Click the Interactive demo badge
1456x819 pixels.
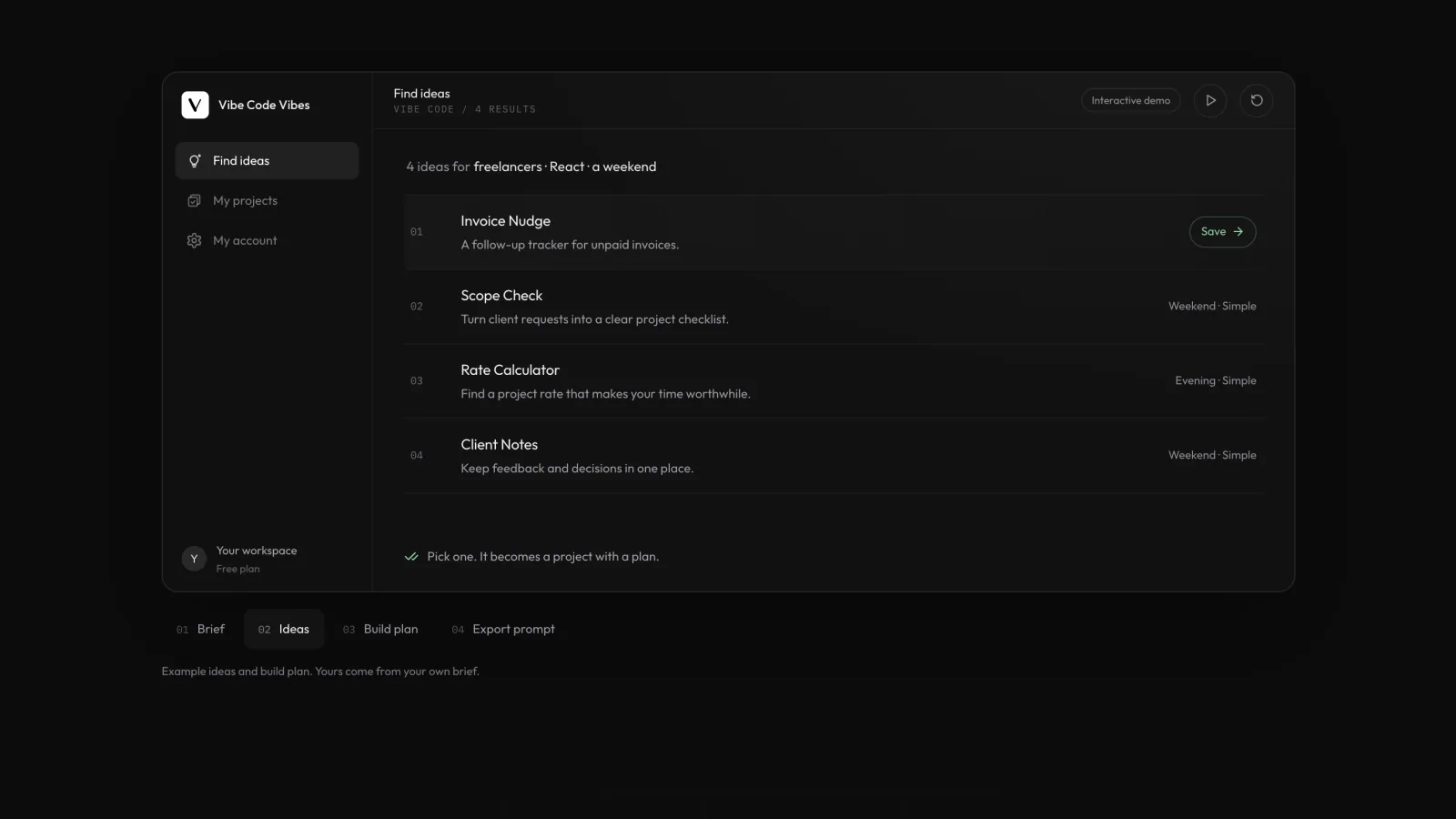(1131, 101)
